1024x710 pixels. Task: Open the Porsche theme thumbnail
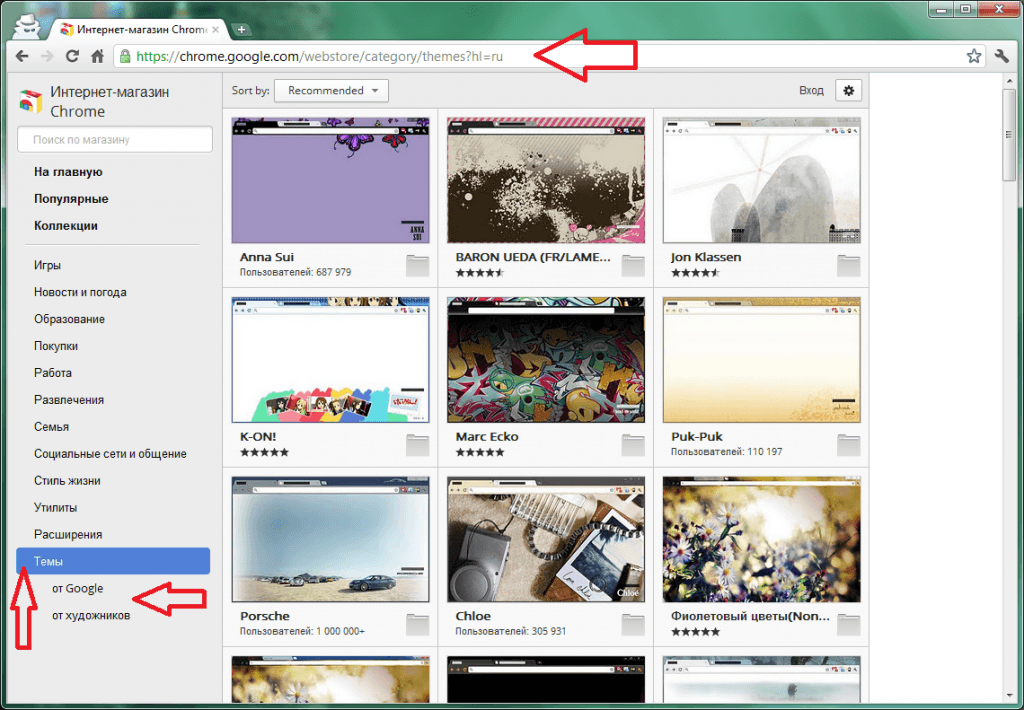(330, 540)
